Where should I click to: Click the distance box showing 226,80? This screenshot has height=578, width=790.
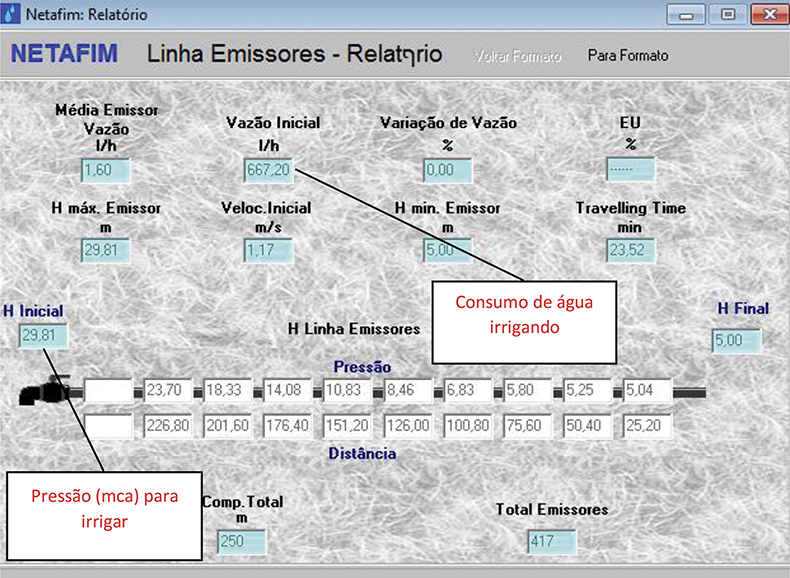(x=169, y=427)
